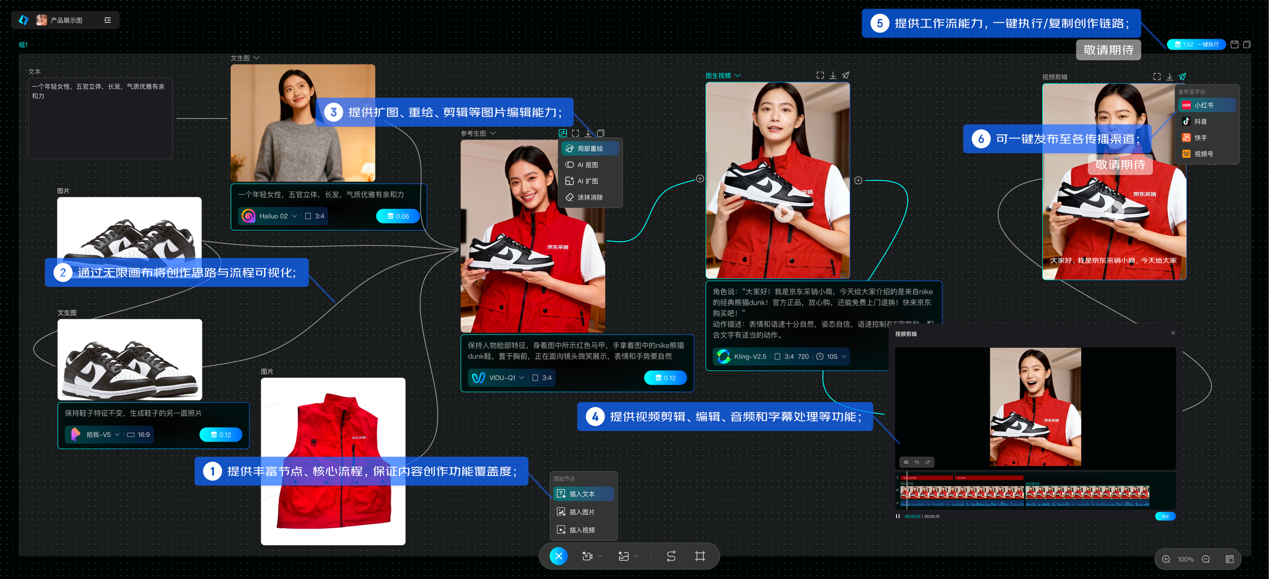The image size is (1269, 579).
Task: Close the add-node menu with blue X button
Action: point(558,556)
